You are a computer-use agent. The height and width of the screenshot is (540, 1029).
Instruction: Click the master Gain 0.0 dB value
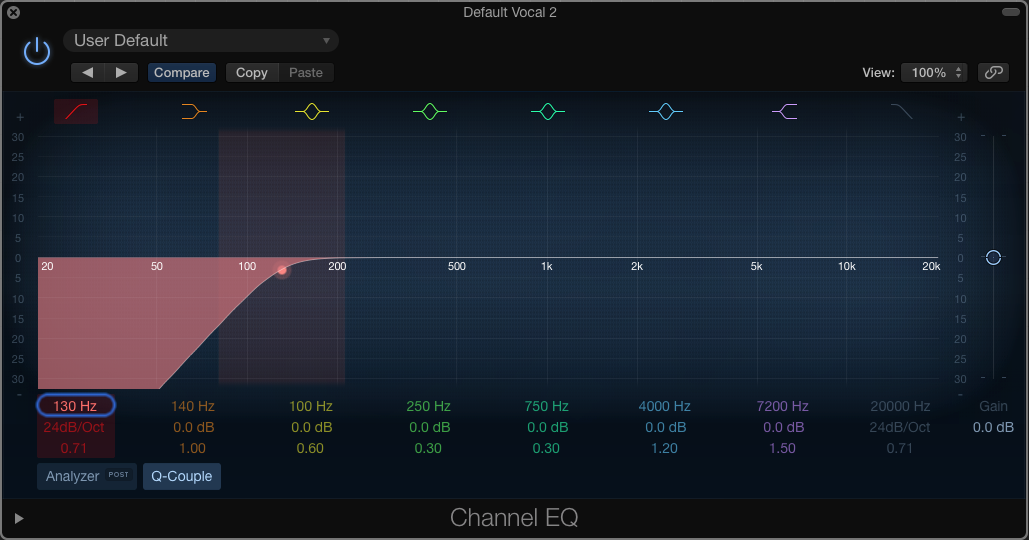[994, 427]
